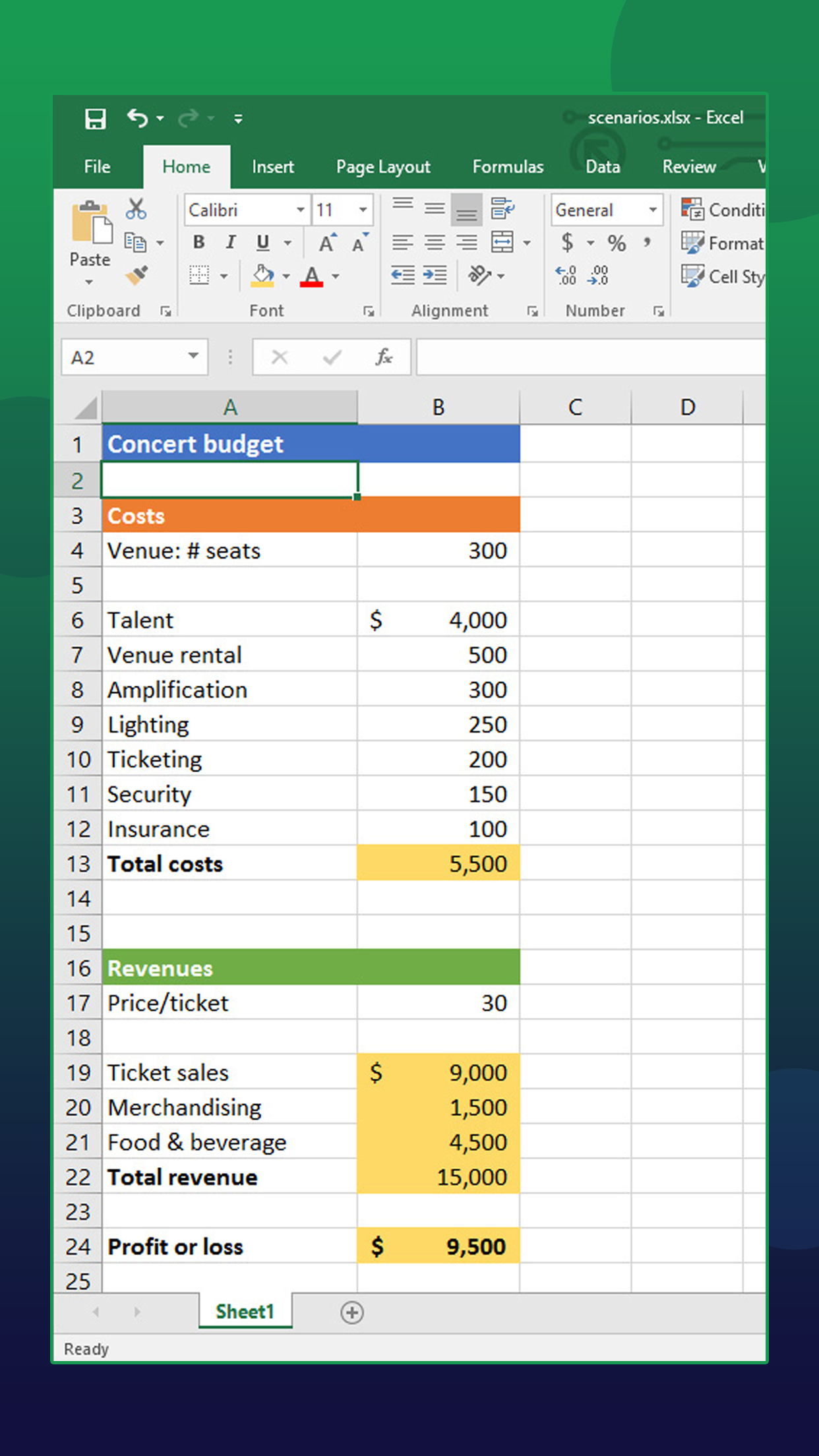Toggle Bold formatting
The width and height of the screenshot is (819, 1456).
tap(198, 243)
